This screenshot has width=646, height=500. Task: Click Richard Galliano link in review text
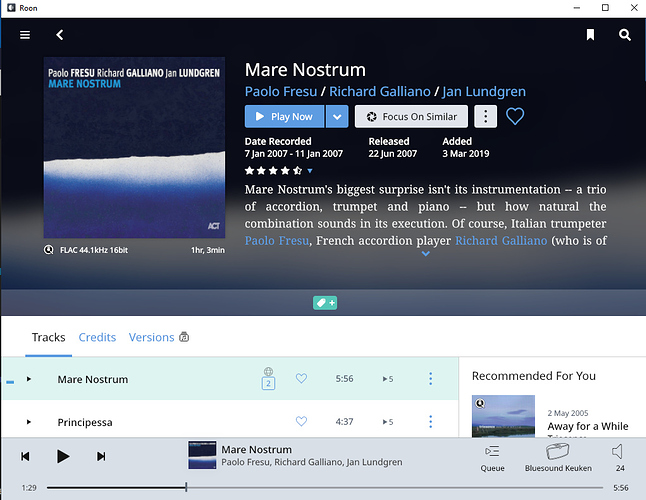(501, 241)
